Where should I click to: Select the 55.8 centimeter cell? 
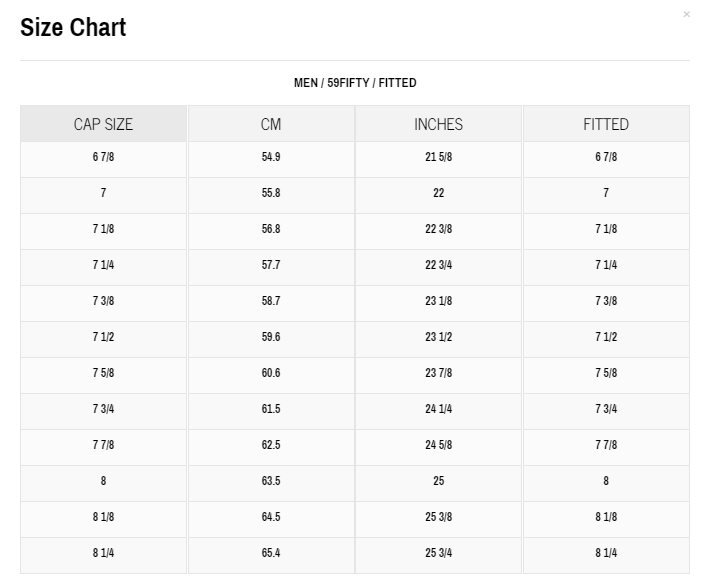click(x=271, y=193)
